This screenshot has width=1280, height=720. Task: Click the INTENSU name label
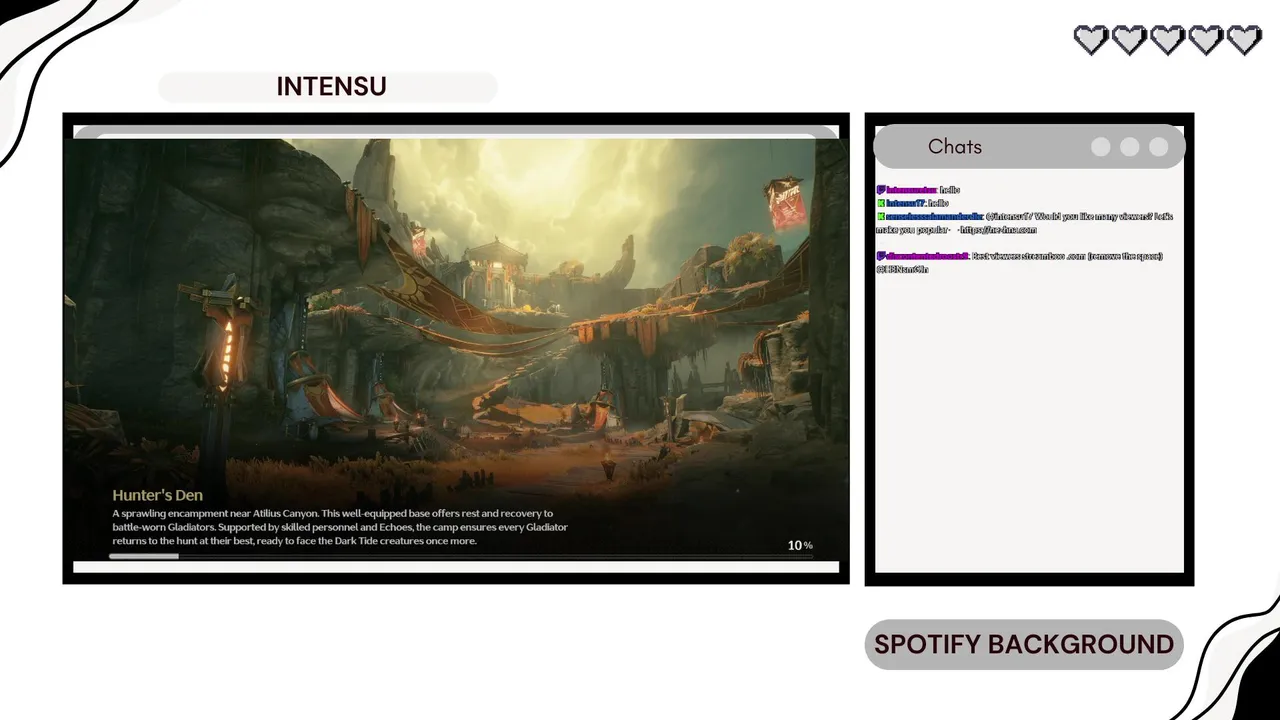coord(331,86)
